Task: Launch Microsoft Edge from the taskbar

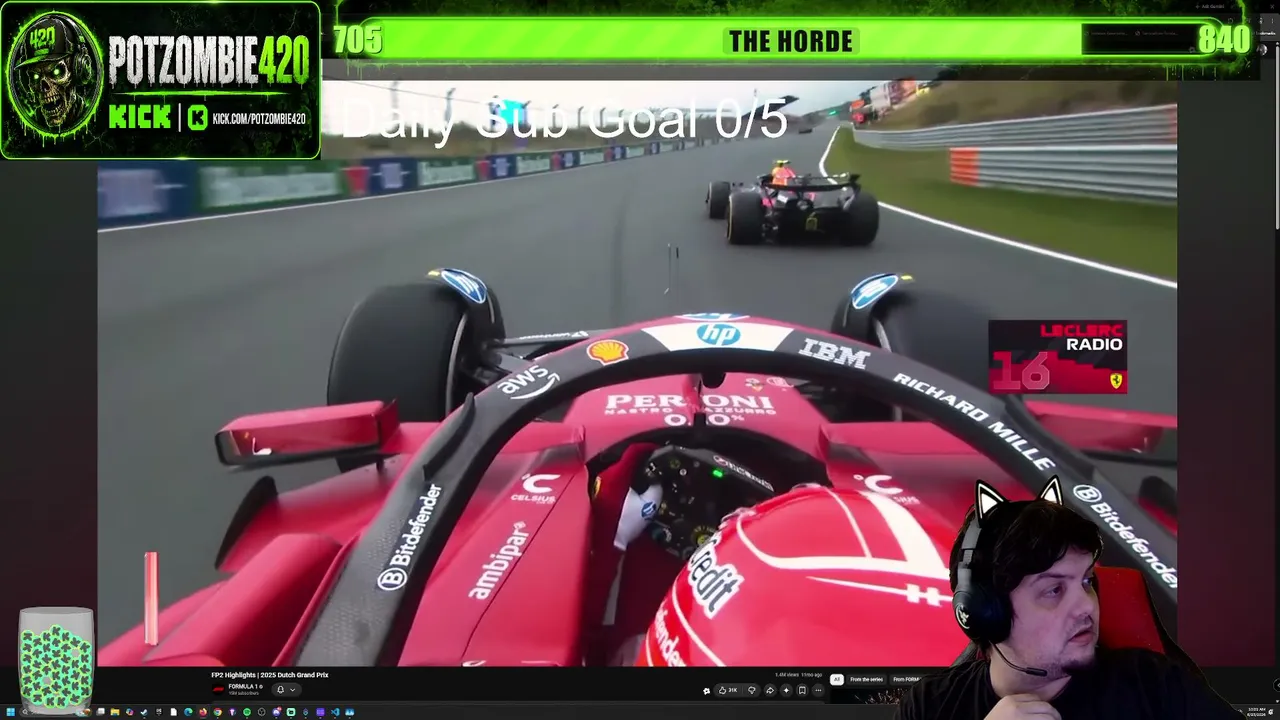Action: pyautogui.click(x=187, y=712)
